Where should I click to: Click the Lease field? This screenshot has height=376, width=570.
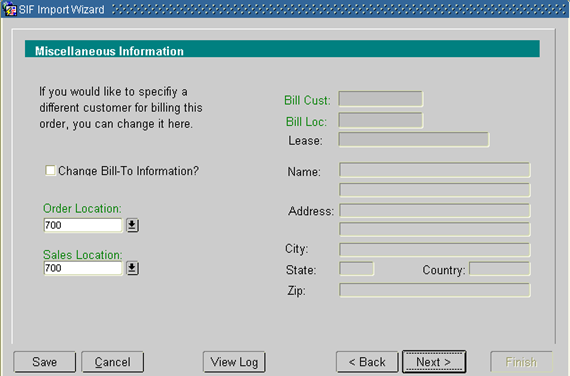click(x=414, y=140)
